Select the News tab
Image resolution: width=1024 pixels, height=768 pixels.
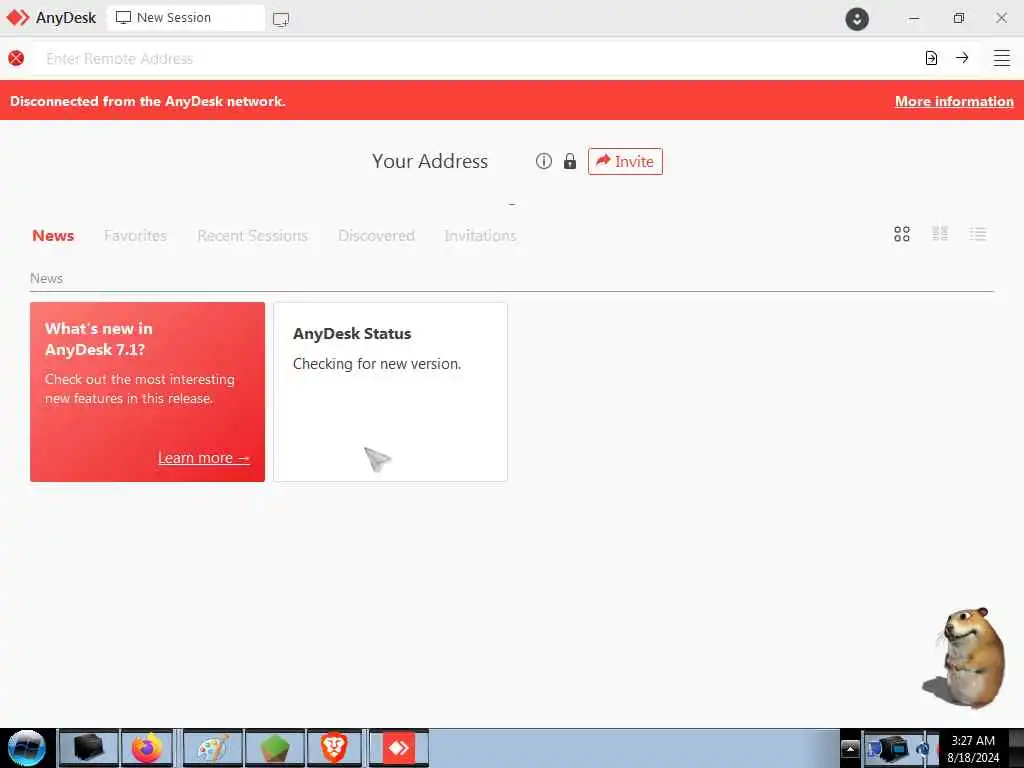53,236
